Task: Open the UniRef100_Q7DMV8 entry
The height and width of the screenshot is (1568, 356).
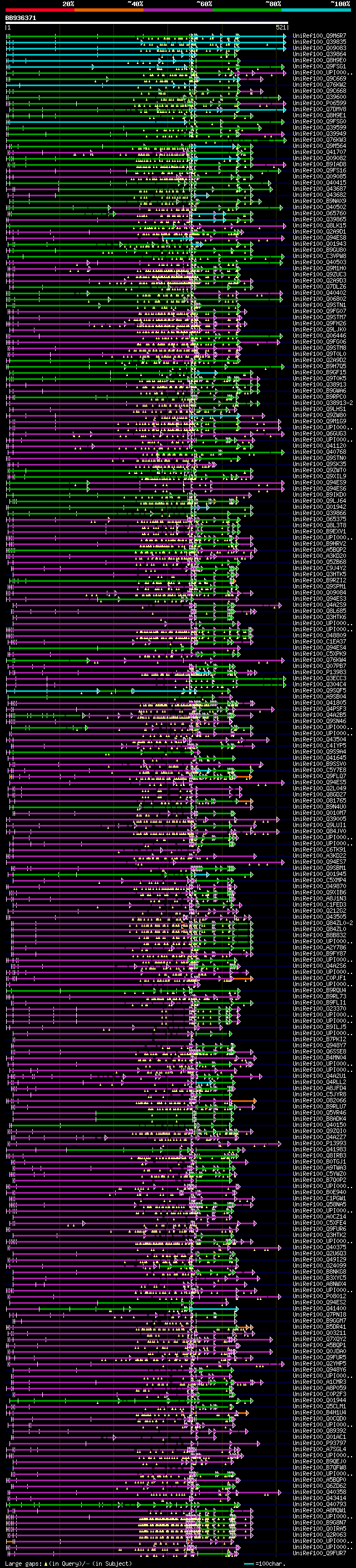Action: pyautogui.click(x=319, y=110)
